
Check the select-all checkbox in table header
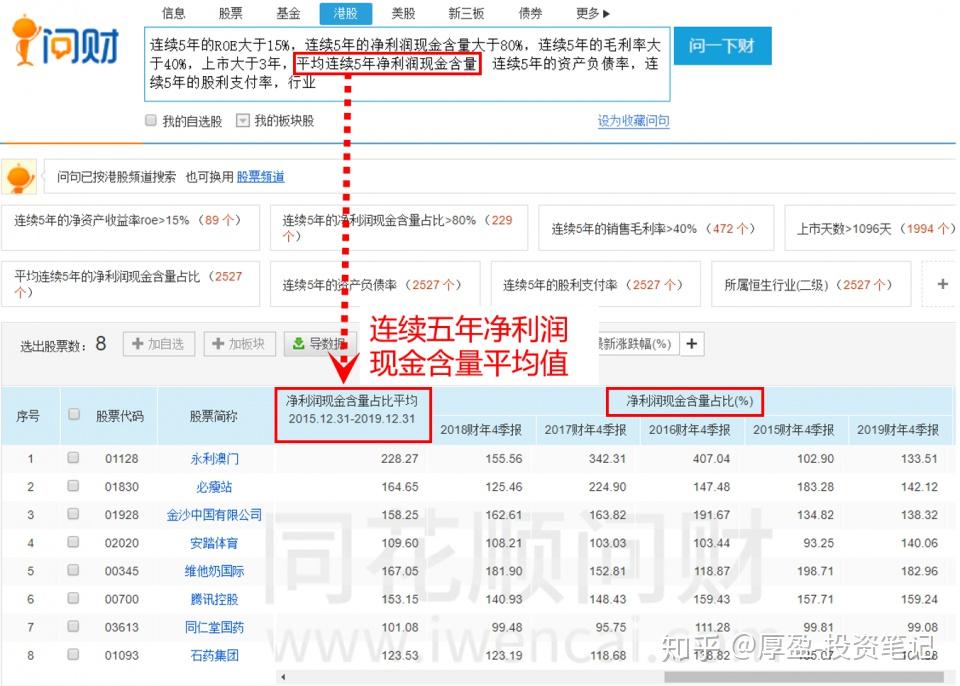coord(73,414)
